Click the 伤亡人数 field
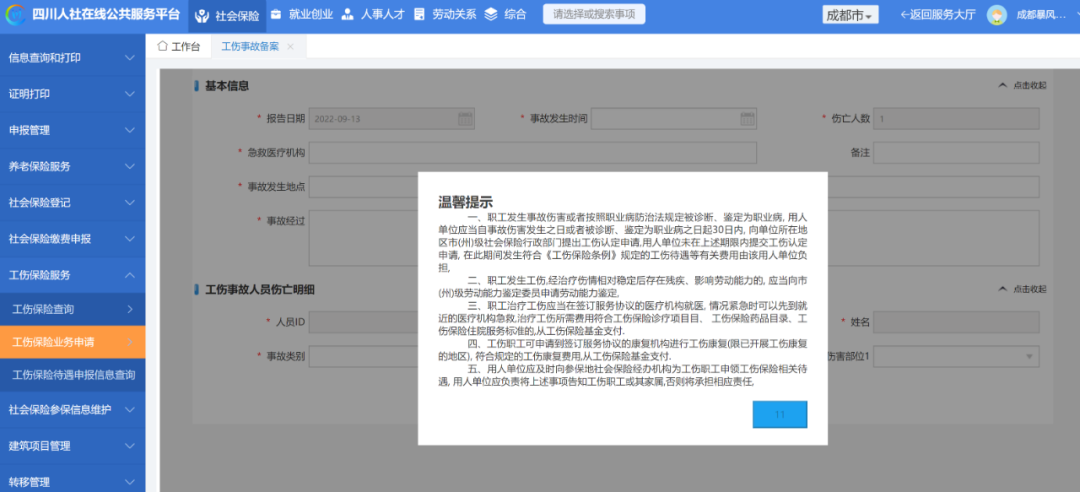1080x492 pixels. (x=956, y=119)
